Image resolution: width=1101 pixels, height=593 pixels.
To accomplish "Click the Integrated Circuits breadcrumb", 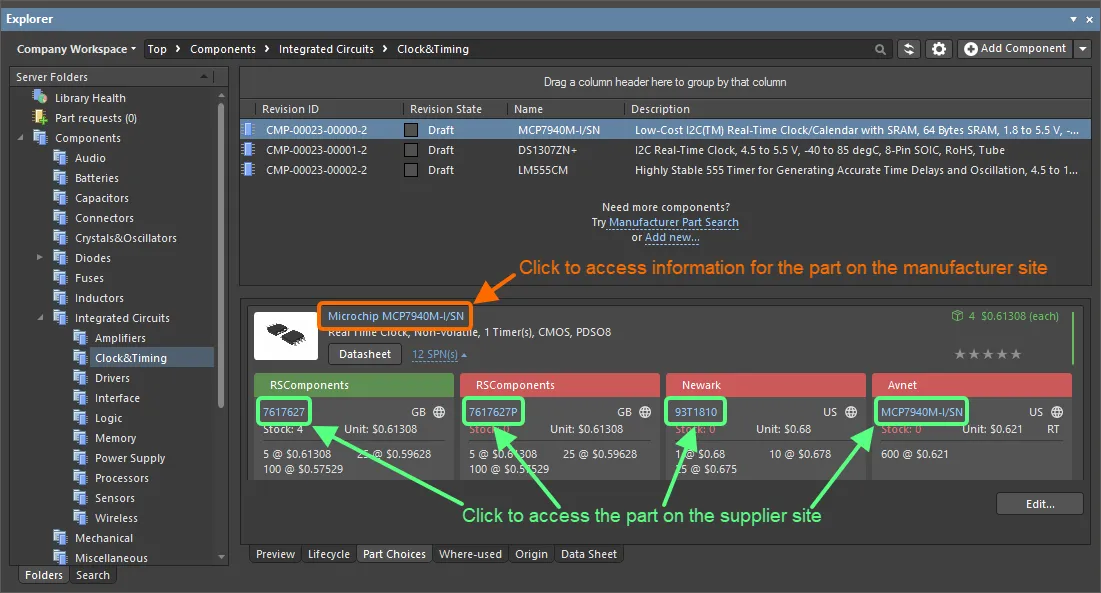I will tap(326, 49).
